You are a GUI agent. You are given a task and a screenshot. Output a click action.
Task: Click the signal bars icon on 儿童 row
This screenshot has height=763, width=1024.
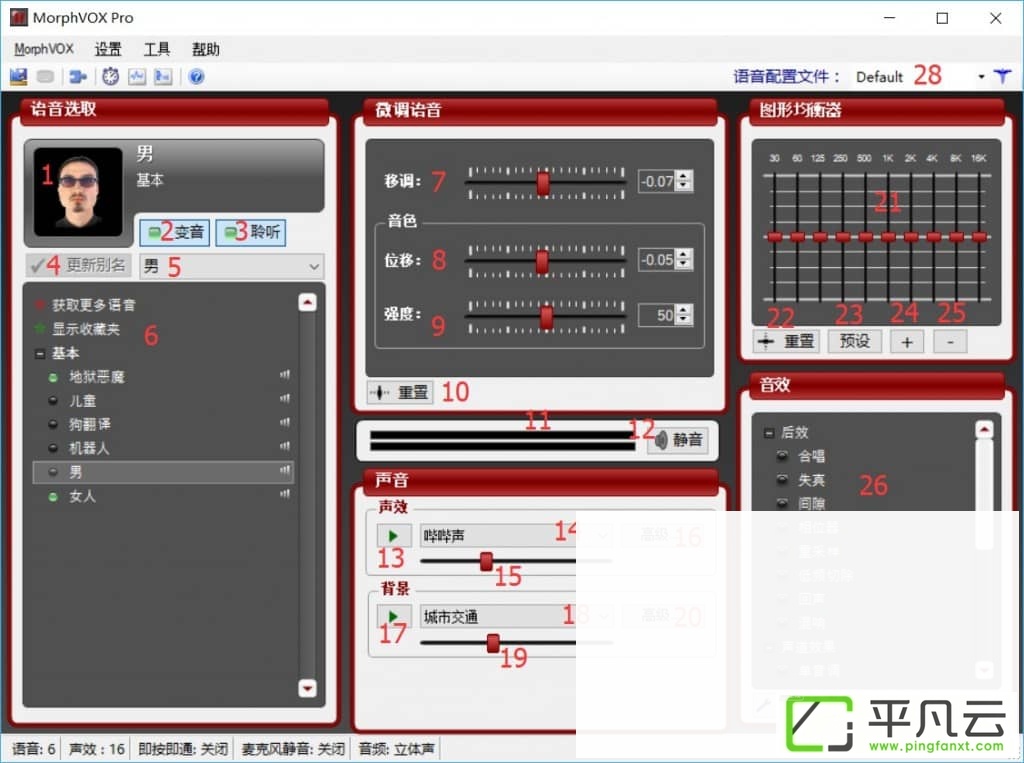click(285, 398)
